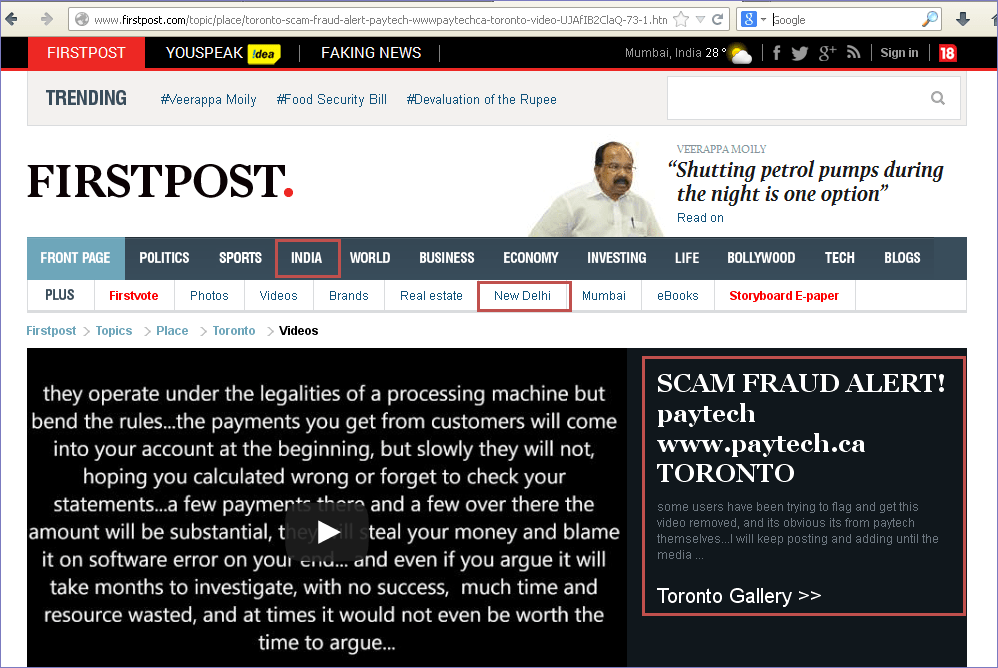Select BUSINESS navigation item
Viewport: 998px width, 668px height.
[x=447, y=258]
